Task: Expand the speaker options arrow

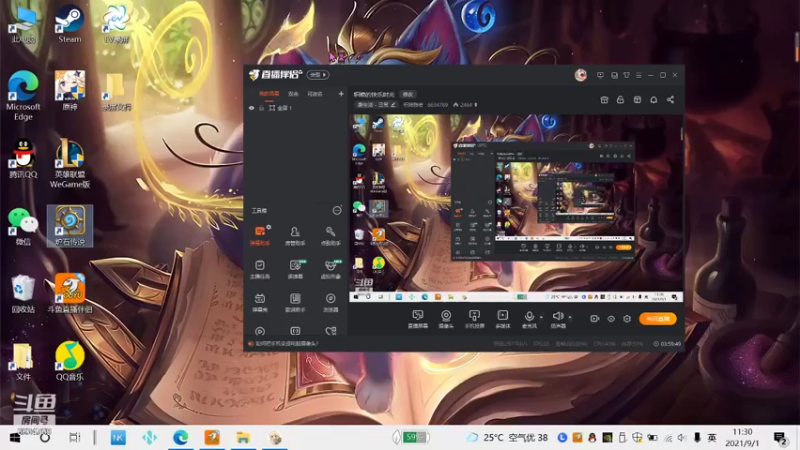Action: (x=570, y=317)
